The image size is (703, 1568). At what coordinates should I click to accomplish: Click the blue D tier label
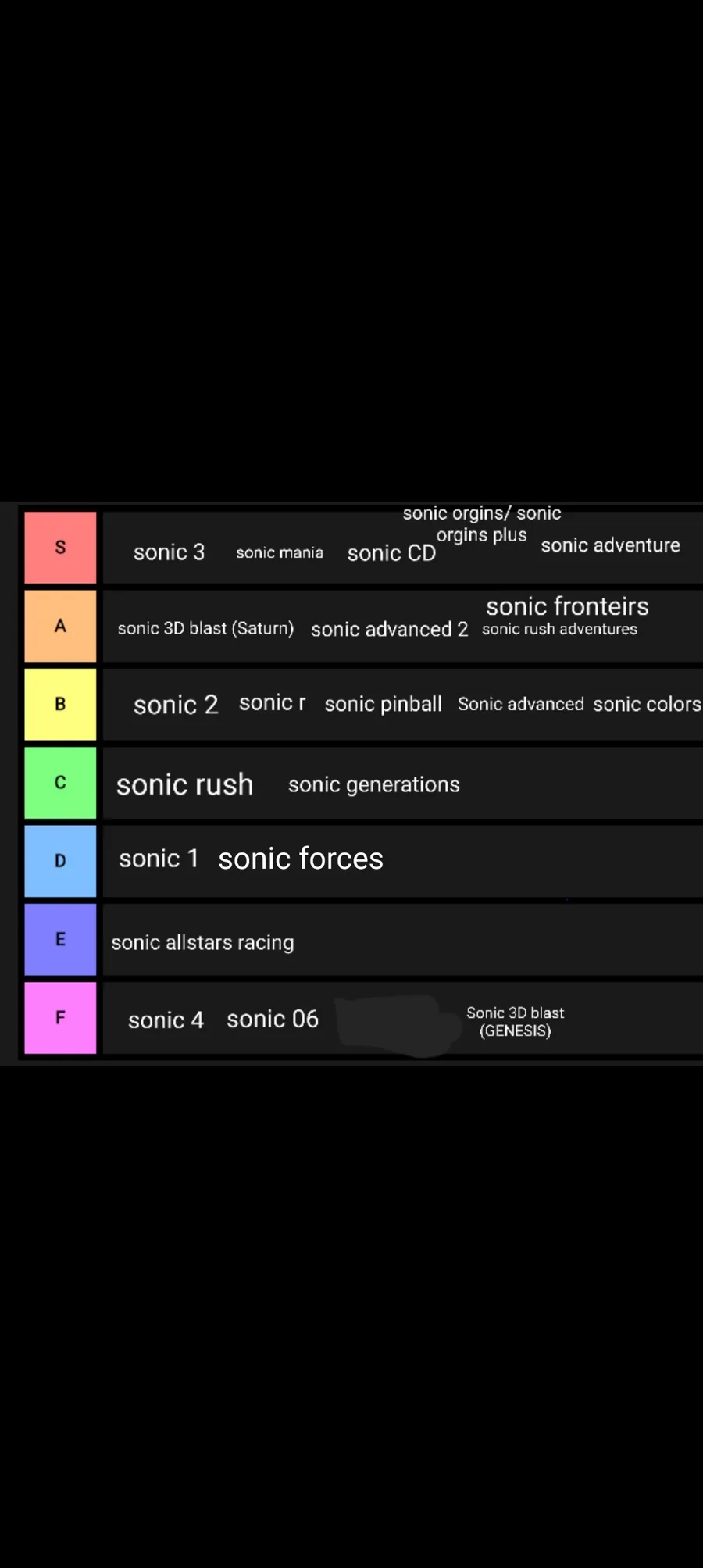tap(60, 861)
